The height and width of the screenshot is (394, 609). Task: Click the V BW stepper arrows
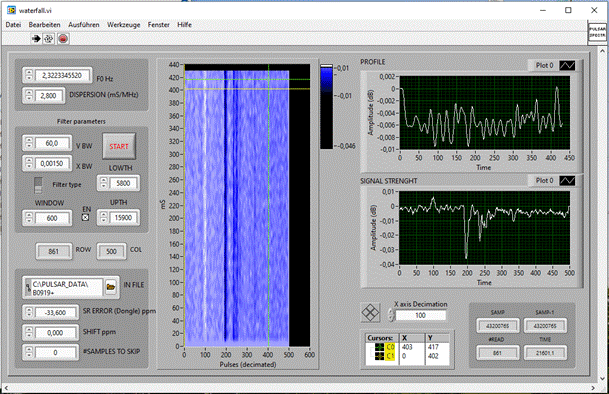[x=29, y=143]
